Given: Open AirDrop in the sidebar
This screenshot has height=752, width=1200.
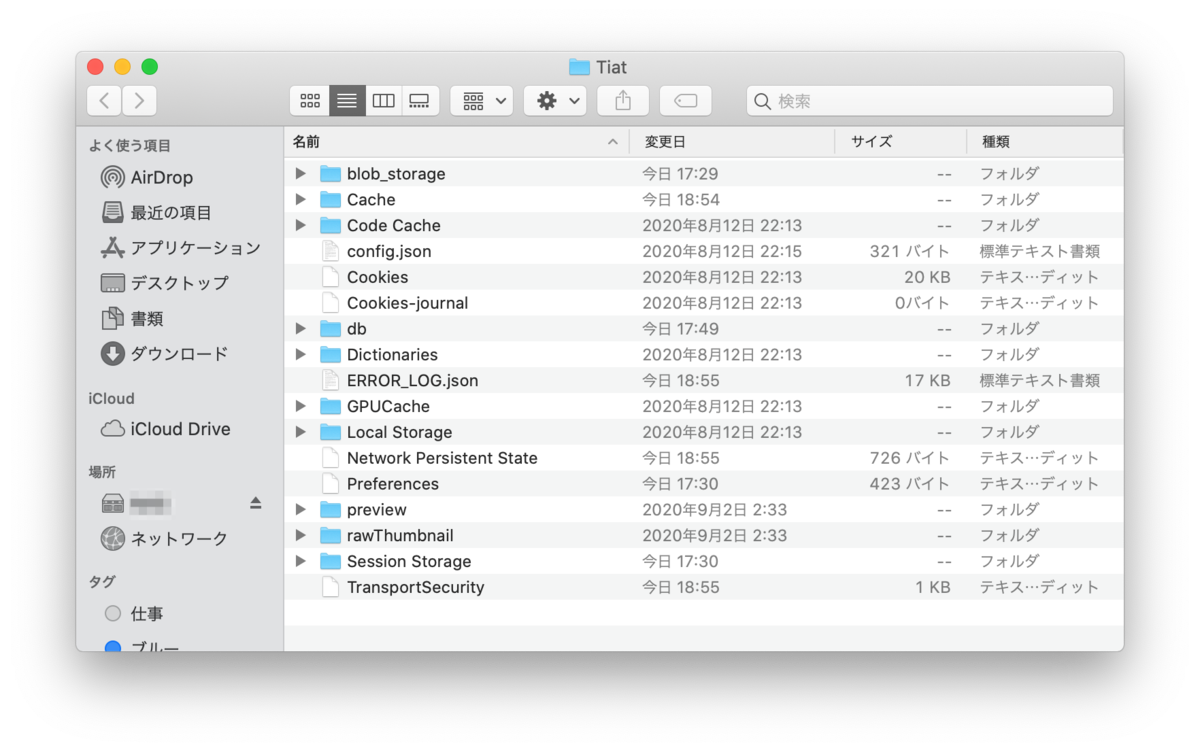Looking at the screenshot, I should click(x=147, y=178).
